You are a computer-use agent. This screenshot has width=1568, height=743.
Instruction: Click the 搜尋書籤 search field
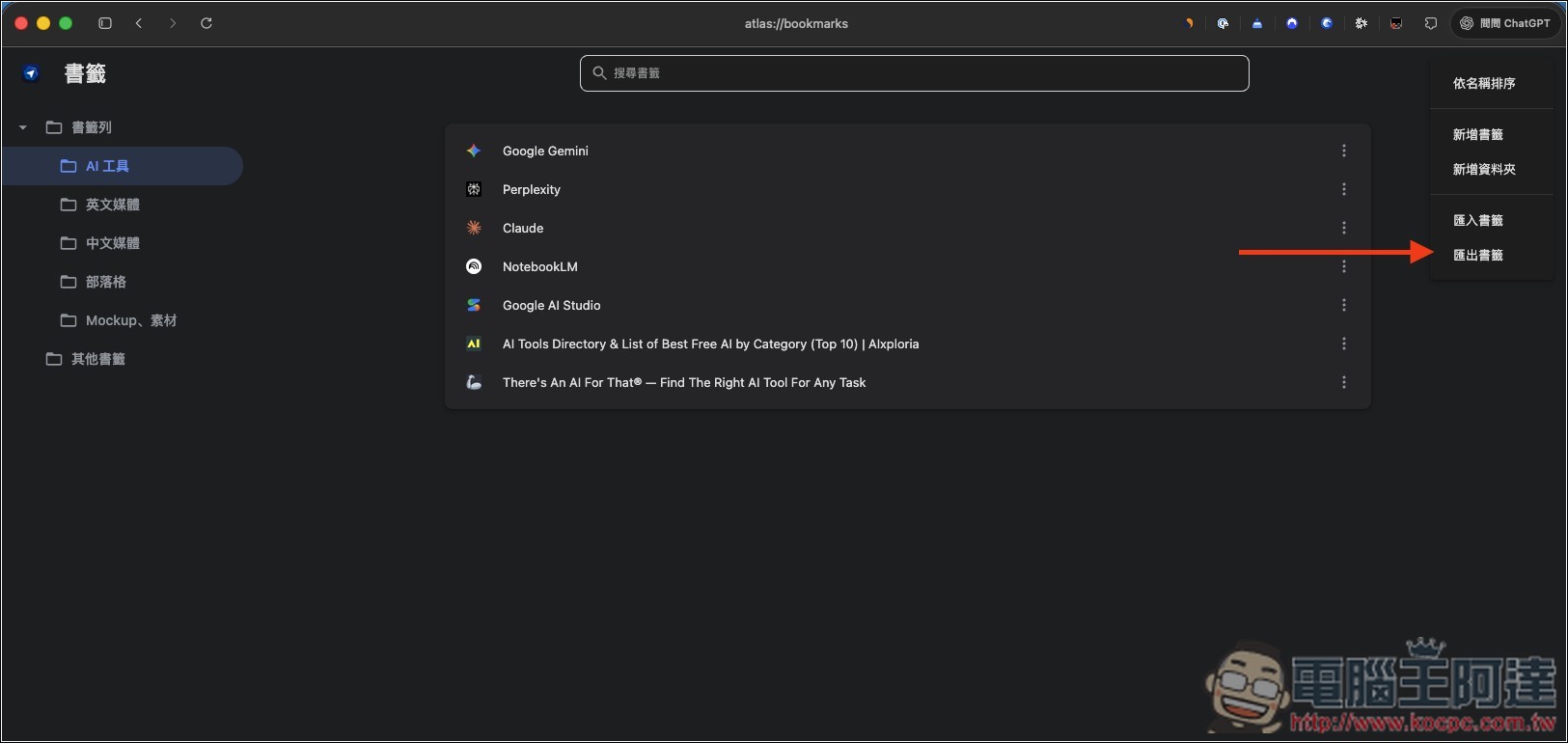[x=915, y=73]
